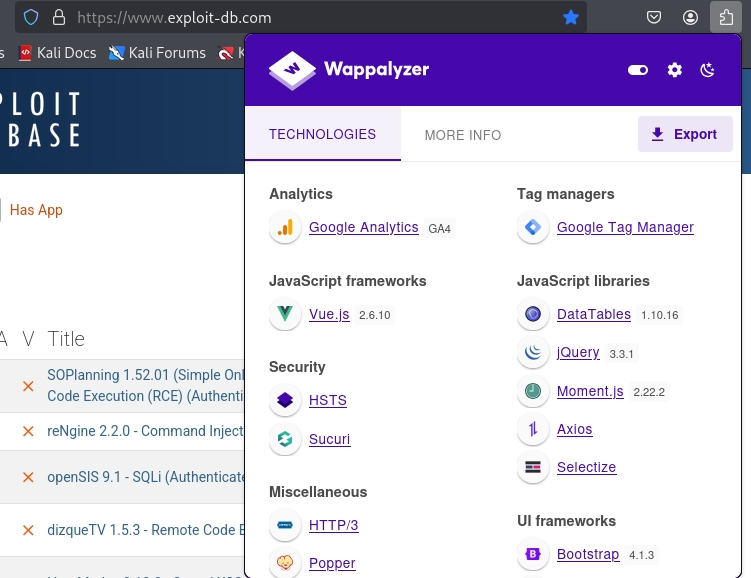Image resolution: width=751 pixels, height=578 pixels.
Task: Open the Kali Docs bookmark
Action: pos(57,53)
